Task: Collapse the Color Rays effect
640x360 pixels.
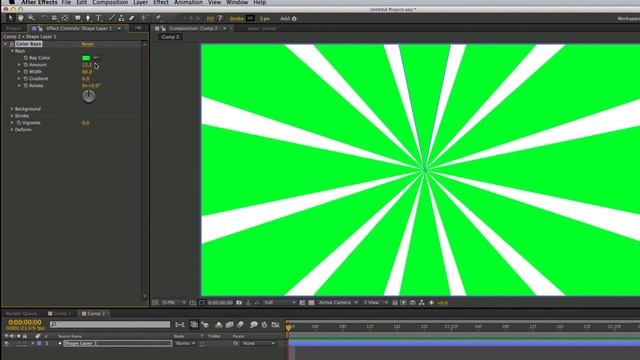Action: [5, 44]
